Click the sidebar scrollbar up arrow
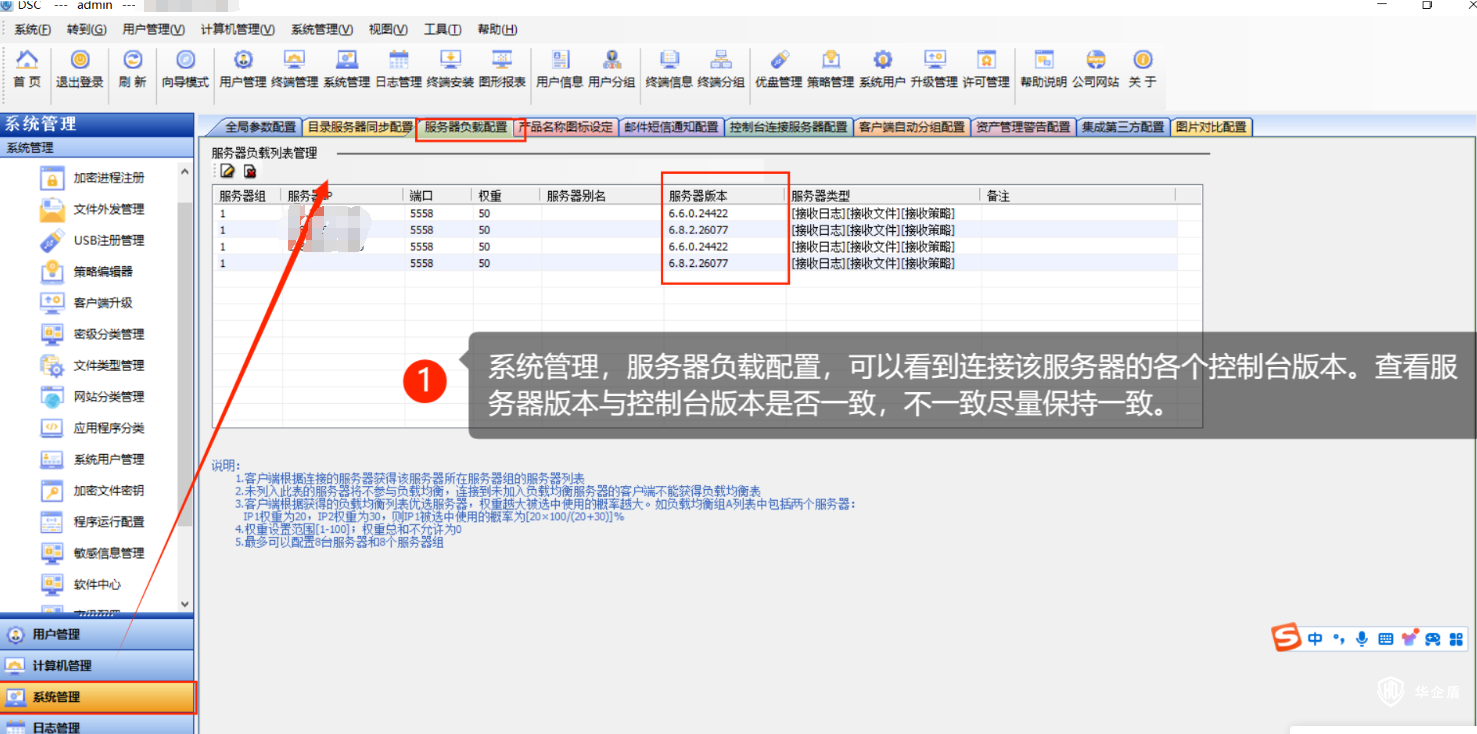 184,172
